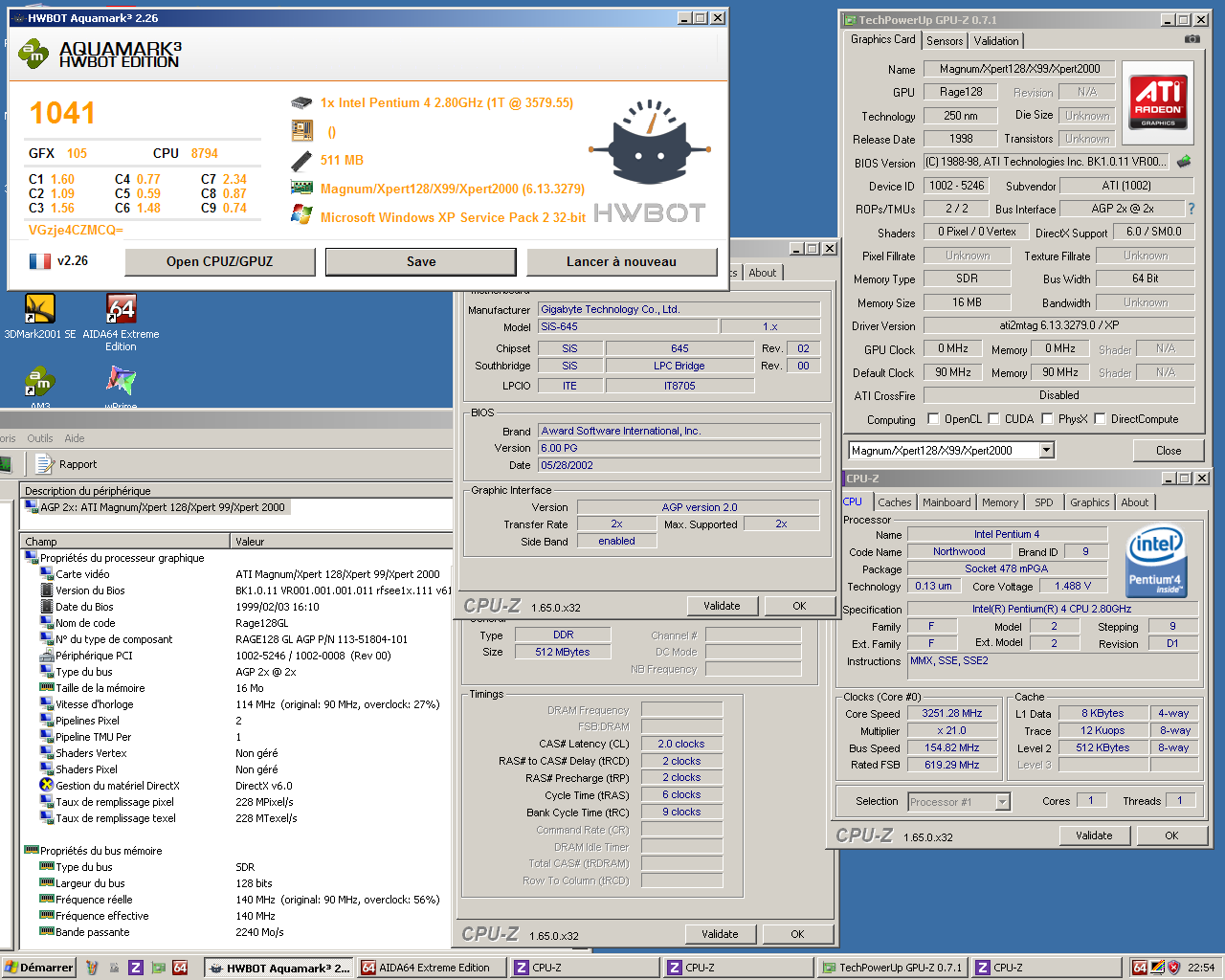Click the Intel Pentium 4 inside logo
Screen dimensions: 1225x980
1157,561
